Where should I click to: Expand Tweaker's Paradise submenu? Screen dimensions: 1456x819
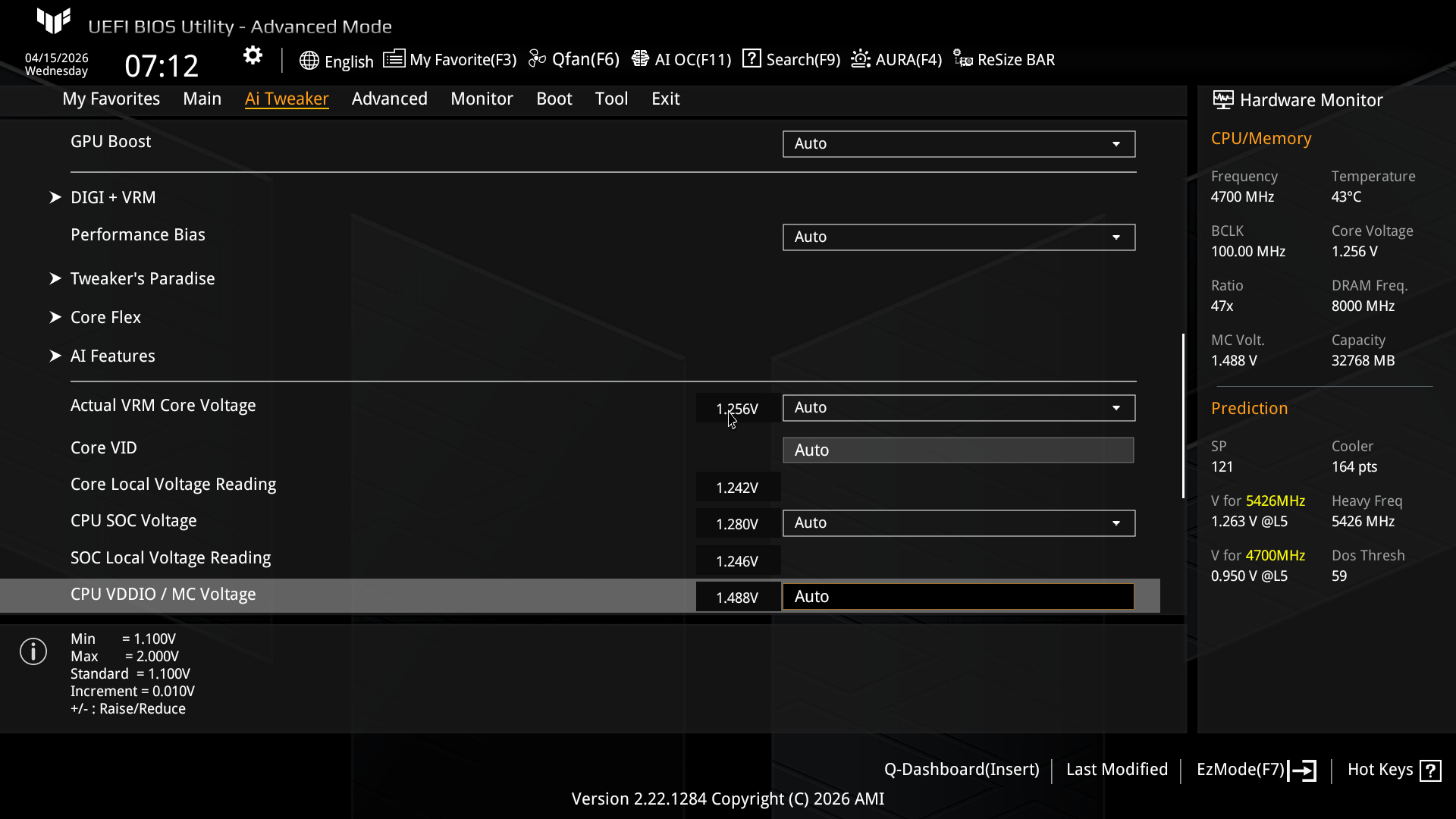coord(143,278)
